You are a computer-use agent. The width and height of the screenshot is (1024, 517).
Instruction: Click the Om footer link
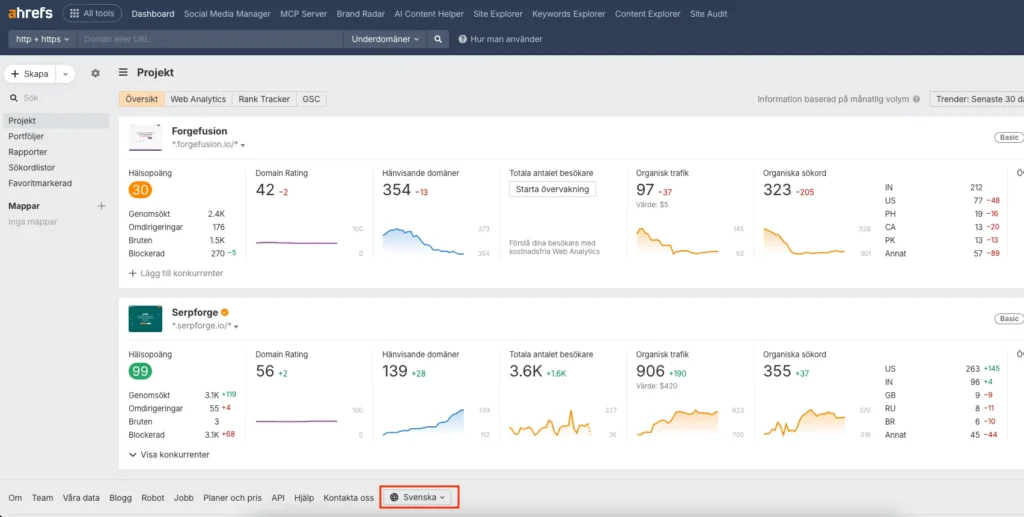15,497
